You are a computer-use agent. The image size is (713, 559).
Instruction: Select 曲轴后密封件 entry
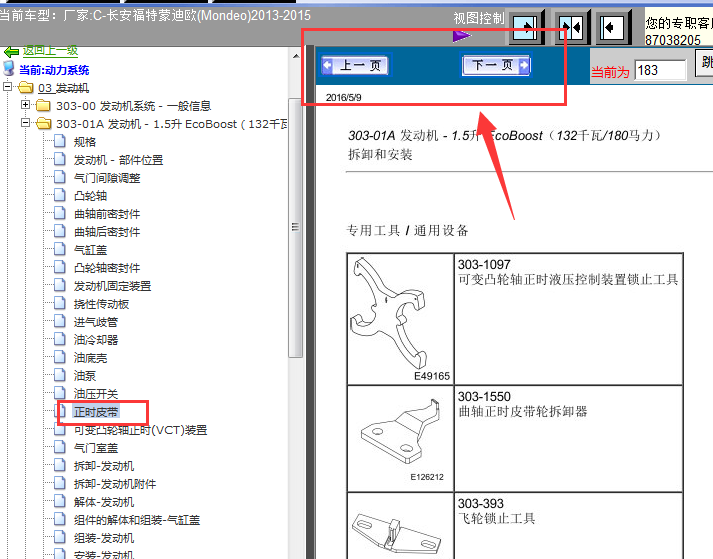pos(107,232)
